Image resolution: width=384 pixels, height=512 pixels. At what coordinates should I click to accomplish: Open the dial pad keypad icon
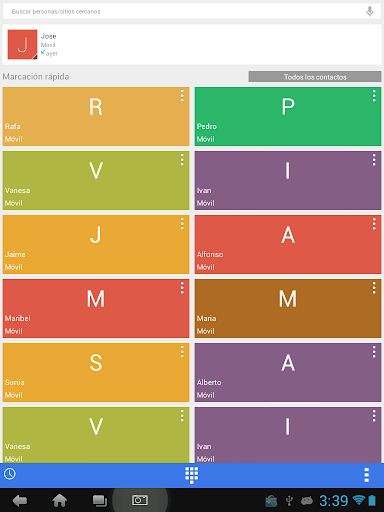[x=192, y=475]
